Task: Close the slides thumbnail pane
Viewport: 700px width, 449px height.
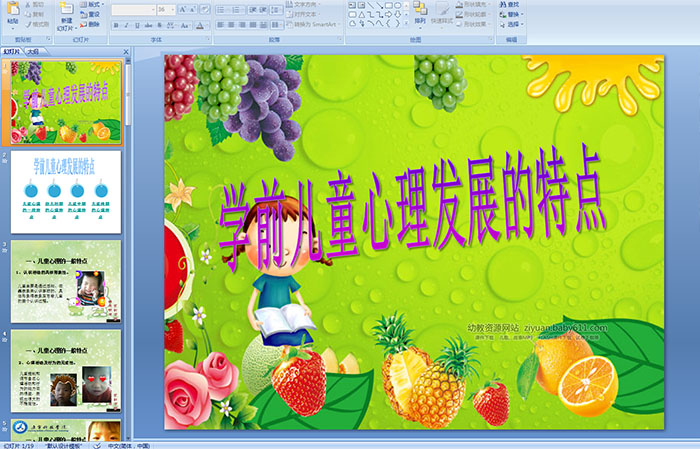Action: 126,52
